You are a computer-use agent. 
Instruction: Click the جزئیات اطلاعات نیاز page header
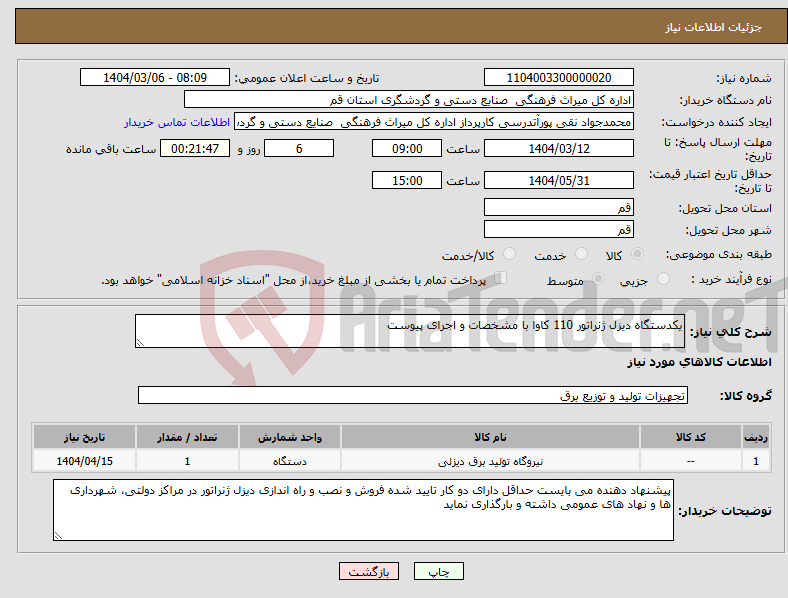coord(713,27)
